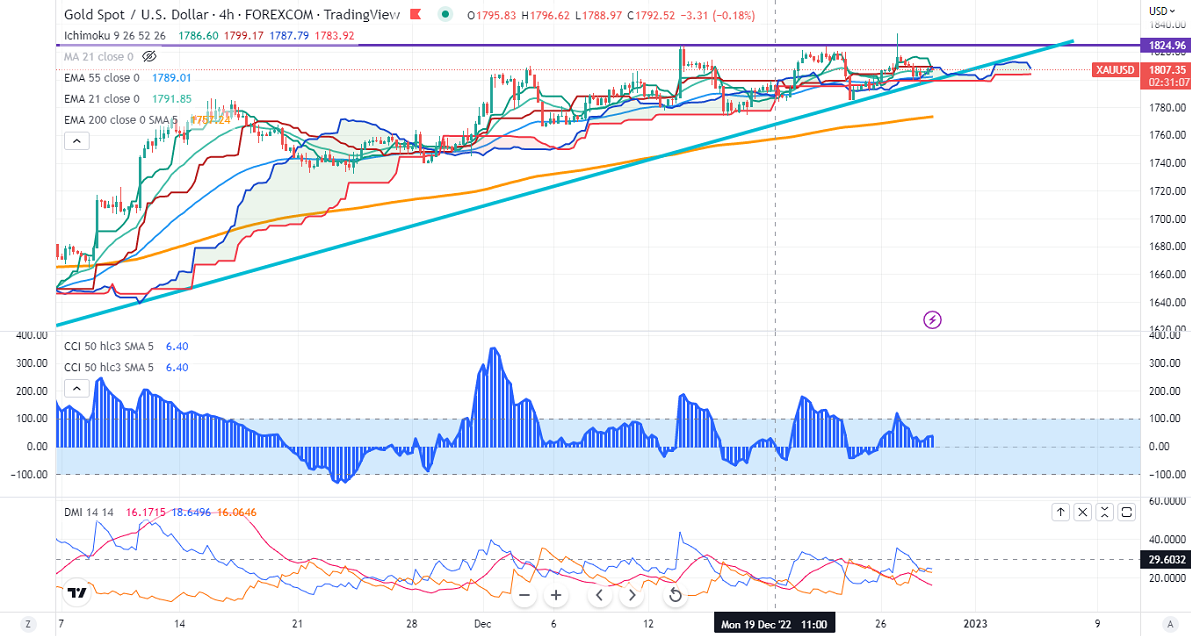
Task: Maximize the DMI pane
Action: pyautogui.click(x=1127, y=512)
